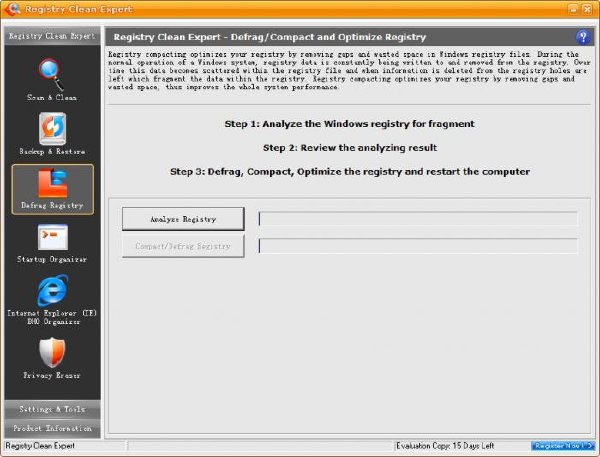Click the blue help question mark icon
The width and height of the screenshot is (600, 457).
click(583, 37)
